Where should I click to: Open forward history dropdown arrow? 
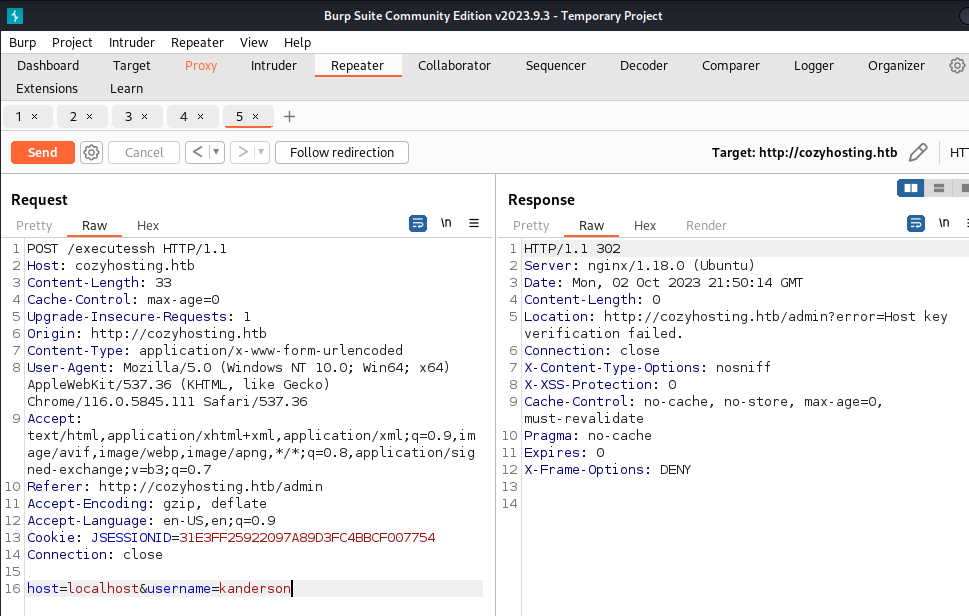(x=261, y=152)
